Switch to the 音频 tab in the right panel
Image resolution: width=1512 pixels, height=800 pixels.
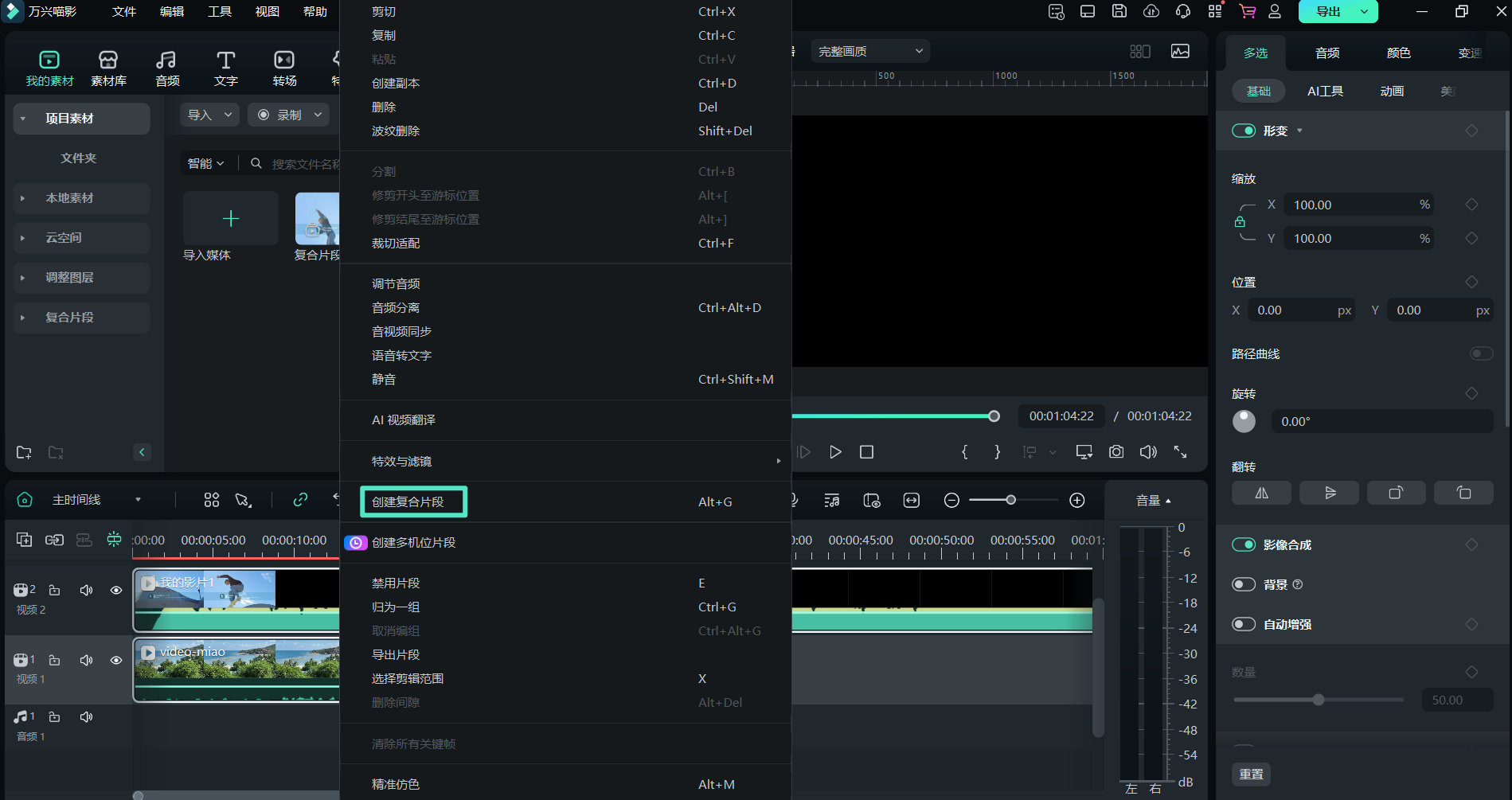coord(1326,53)
